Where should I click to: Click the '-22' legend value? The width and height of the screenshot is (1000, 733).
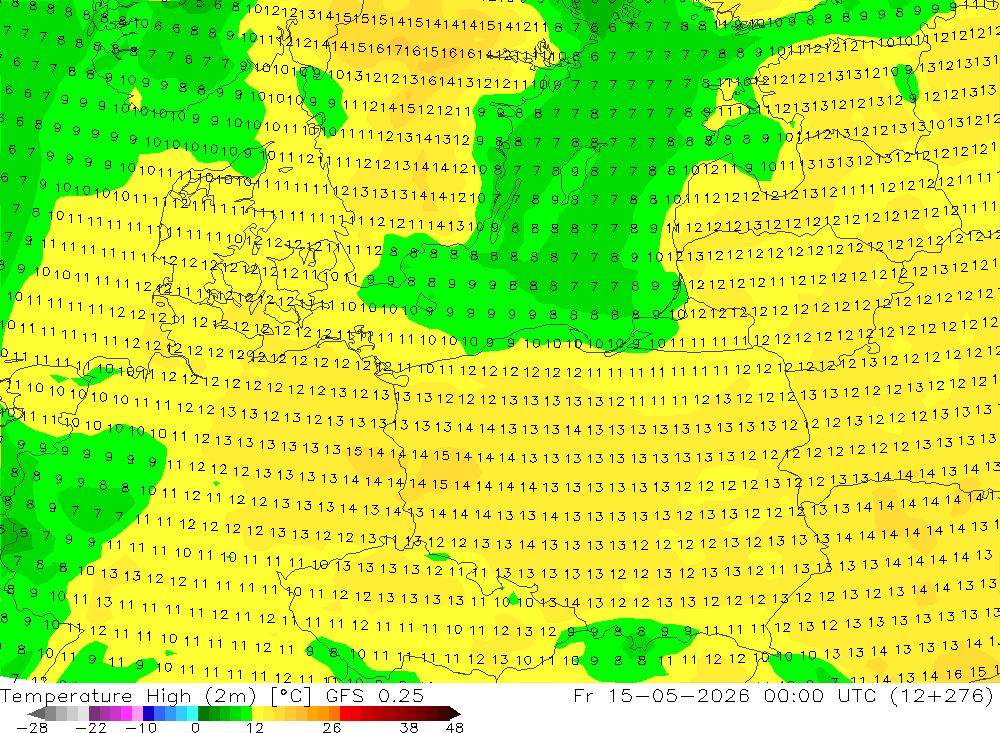[x=91, y=728]
